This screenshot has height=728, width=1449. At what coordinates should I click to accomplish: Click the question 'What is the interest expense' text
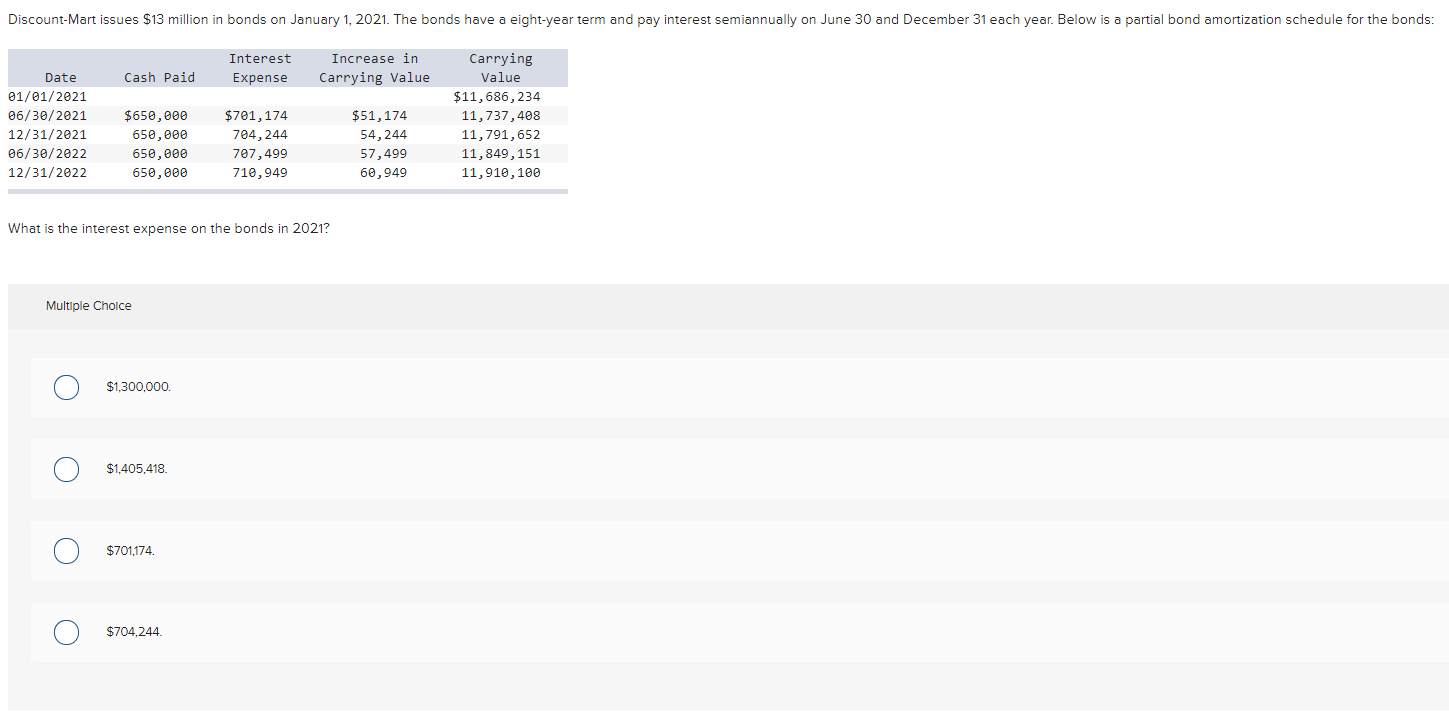tap(169, 229)
